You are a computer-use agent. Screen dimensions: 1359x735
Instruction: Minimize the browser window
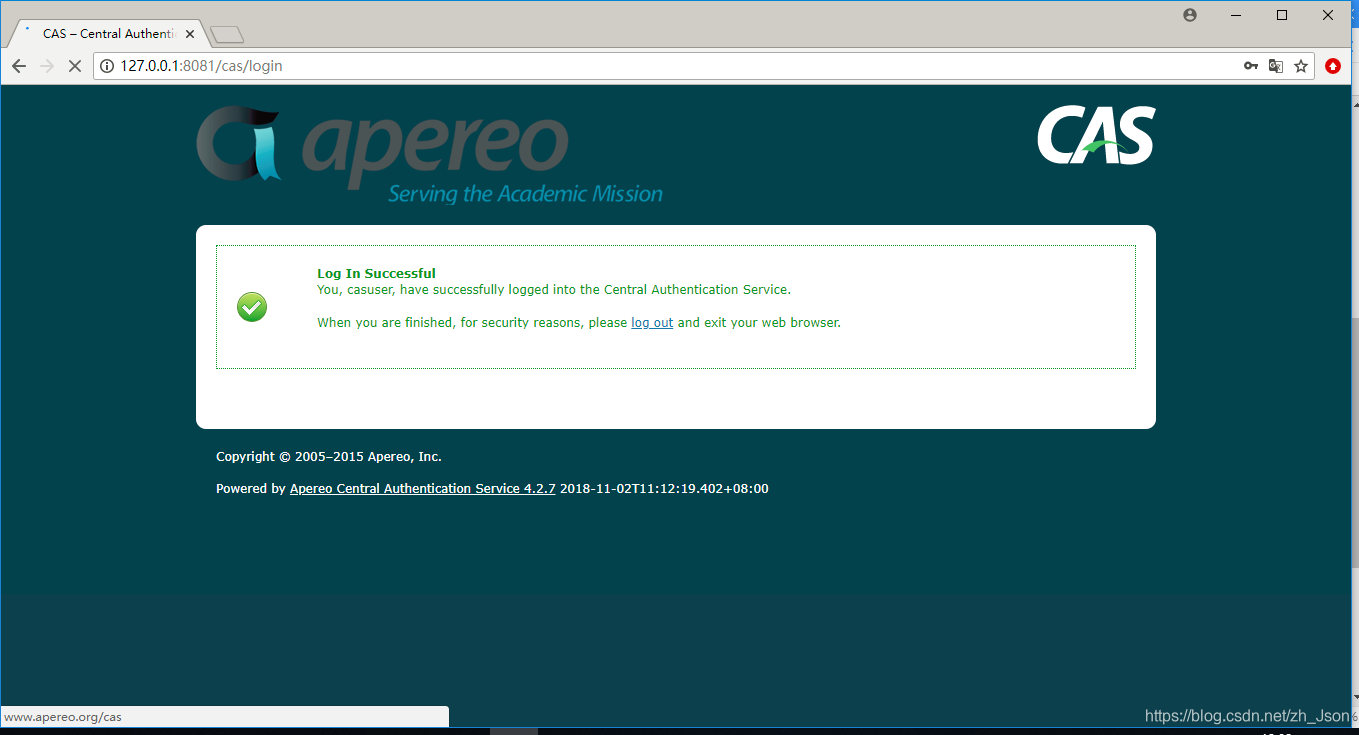coord(1237,15)
